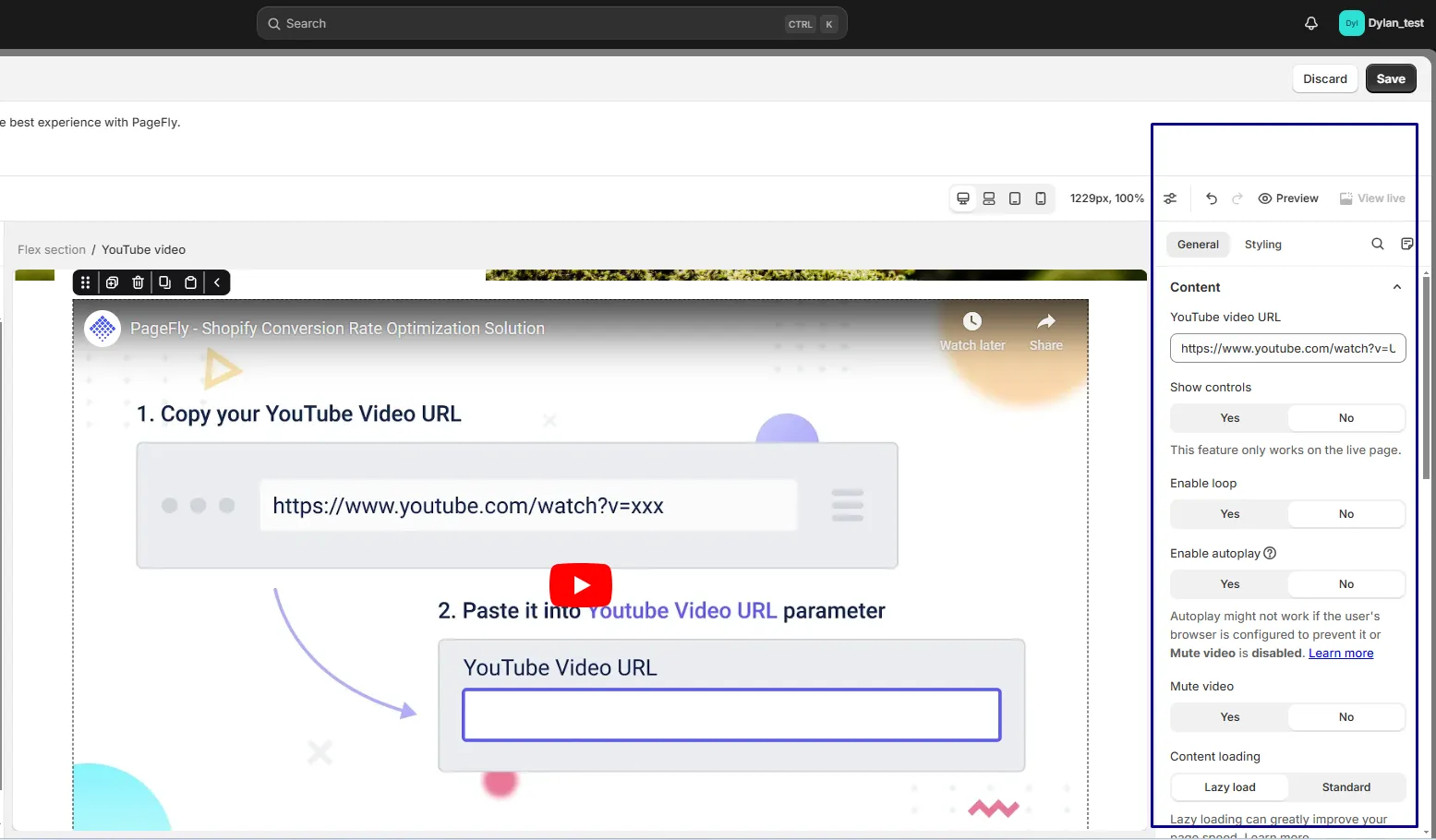This screenshot has height=840, width=1436.
Task: Select the desktop device view icon
Action: 963,198
